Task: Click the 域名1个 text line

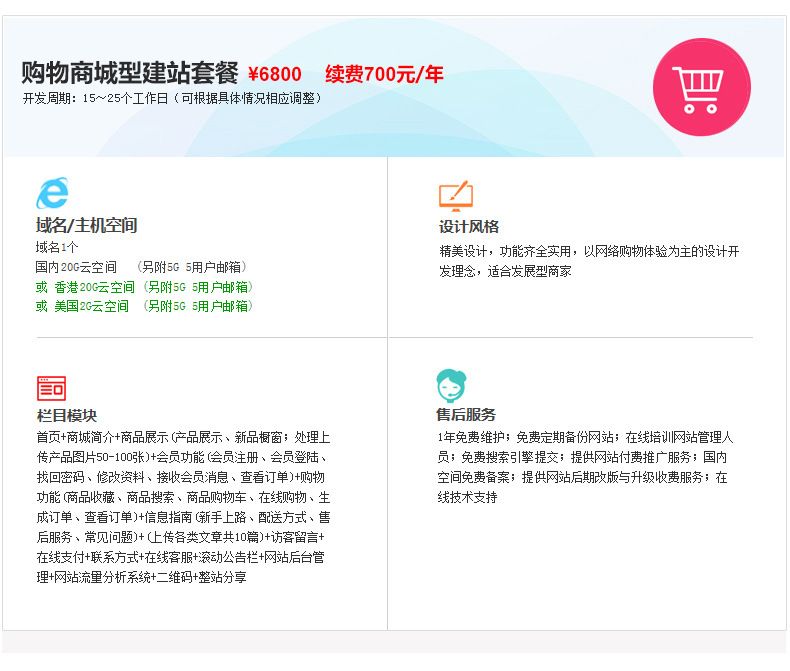Action: 57,247
